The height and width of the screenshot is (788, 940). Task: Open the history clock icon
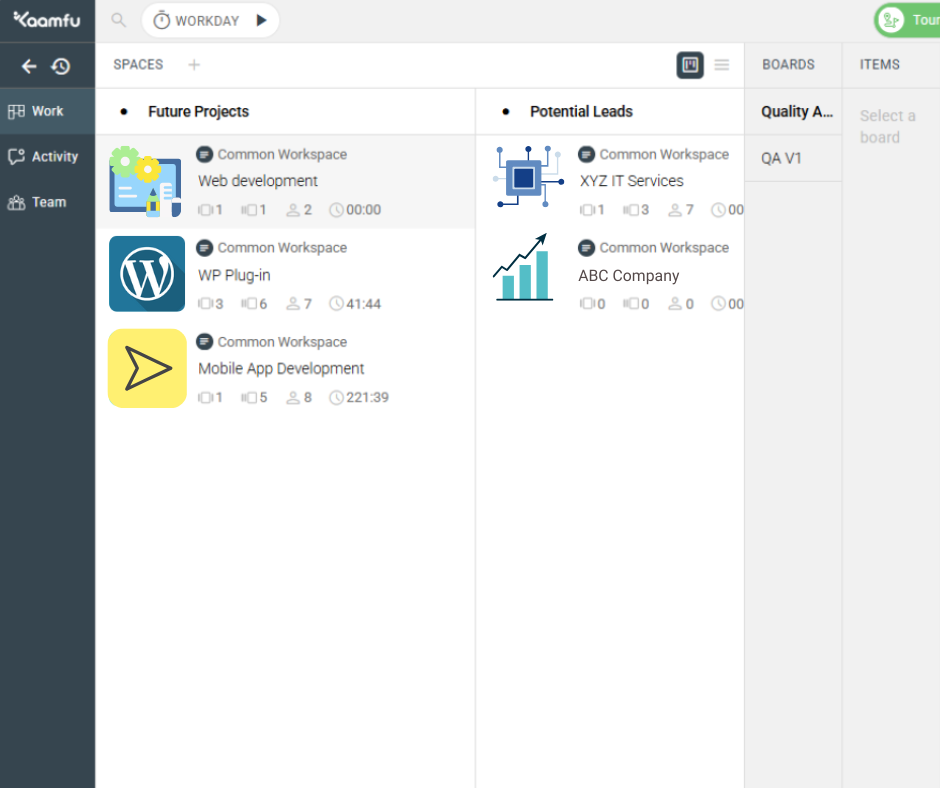click(x=61, y=66)
